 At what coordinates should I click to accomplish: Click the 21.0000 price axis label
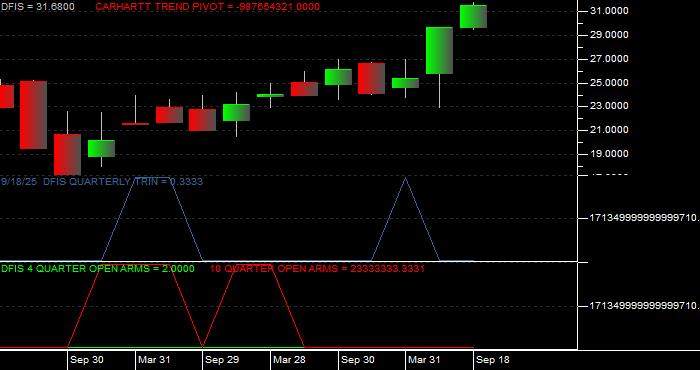coord(609,130)
